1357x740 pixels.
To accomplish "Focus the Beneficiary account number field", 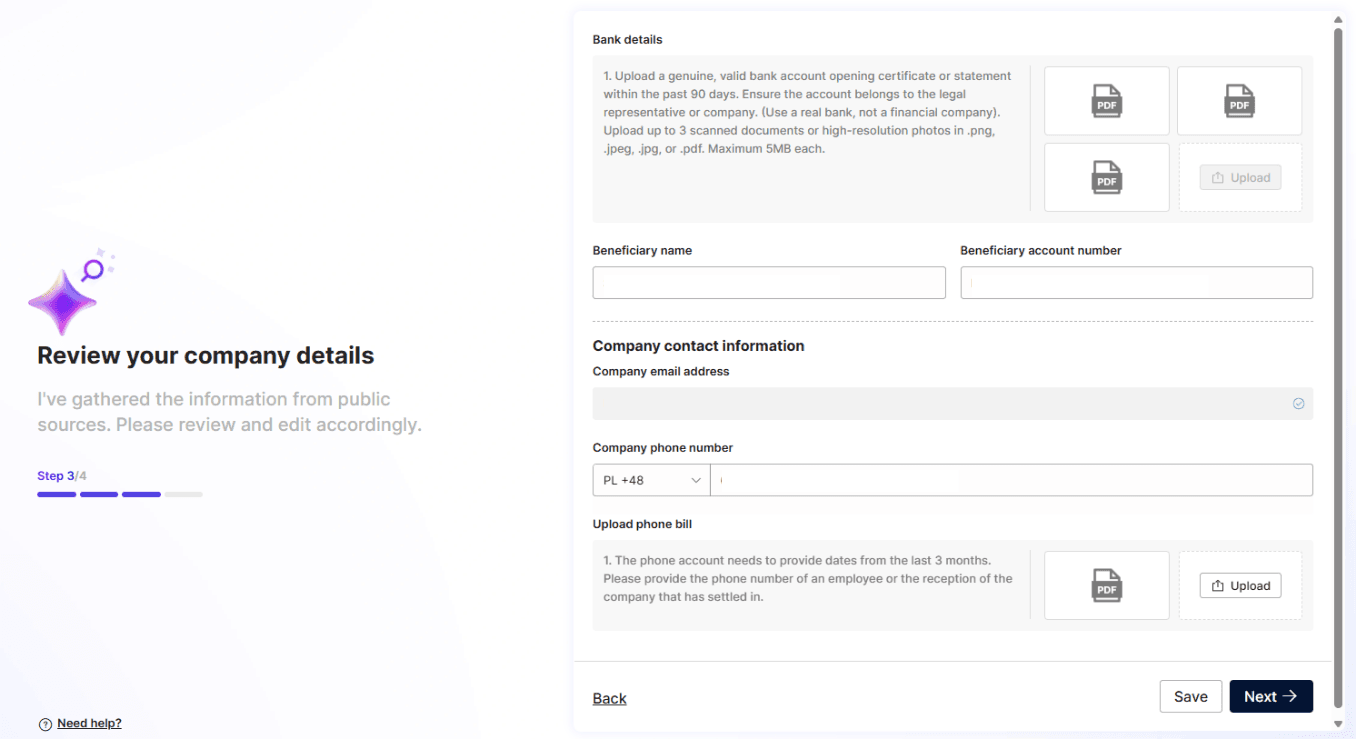I will coord(1136,283).
